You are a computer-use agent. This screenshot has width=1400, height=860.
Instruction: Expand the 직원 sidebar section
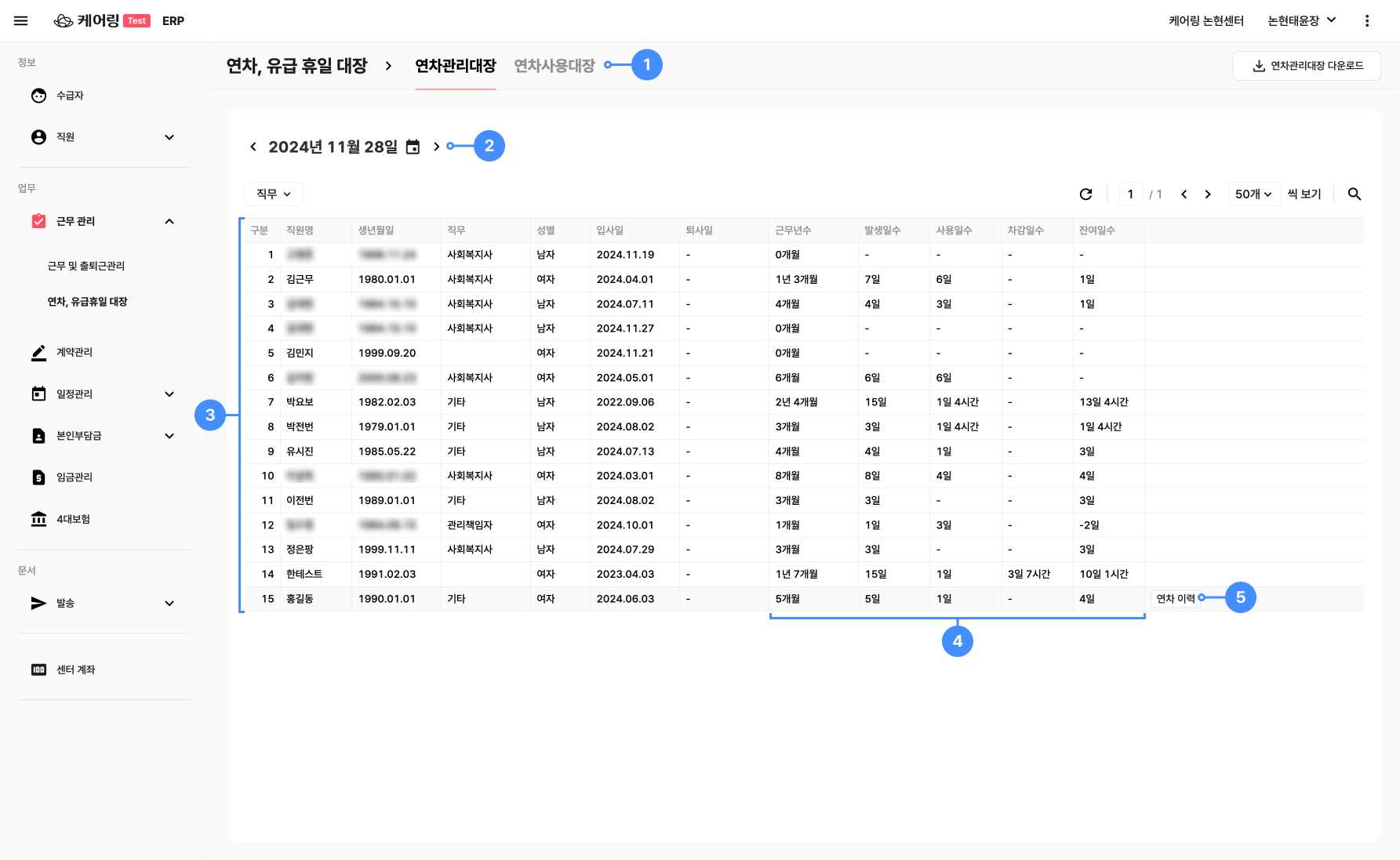[169, 137]
